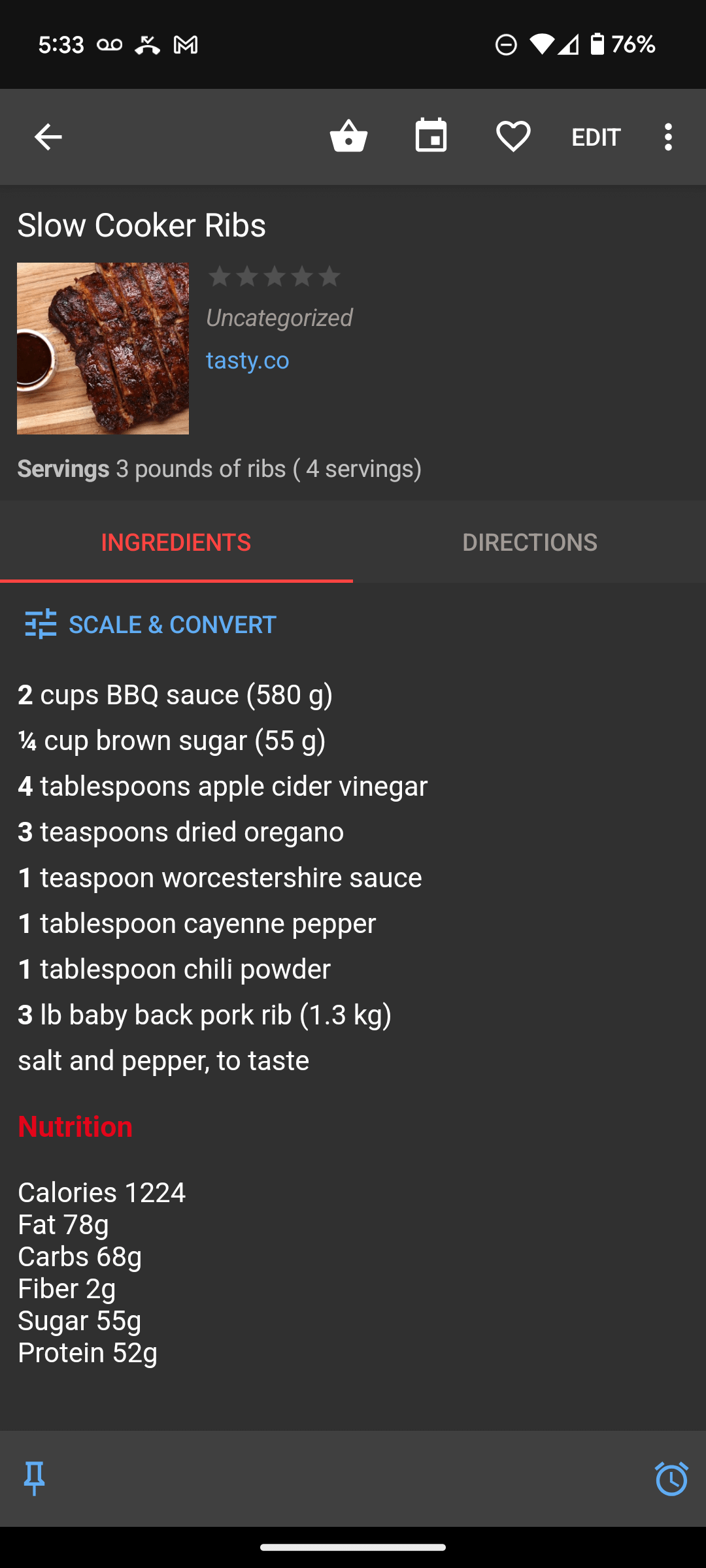Switch to the DIRECTIONS tab
This screenshot has height=1568, width=706.
point(529,542)
